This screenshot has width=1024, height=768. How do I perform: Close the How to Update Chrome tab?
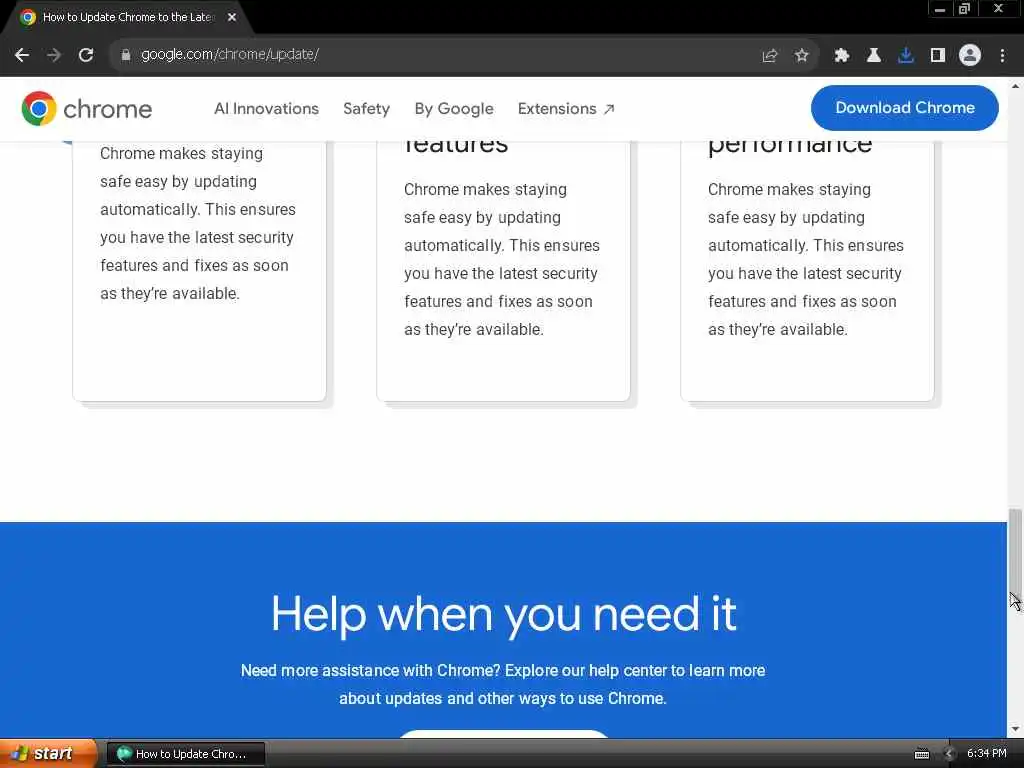click(x=232, y=17)
